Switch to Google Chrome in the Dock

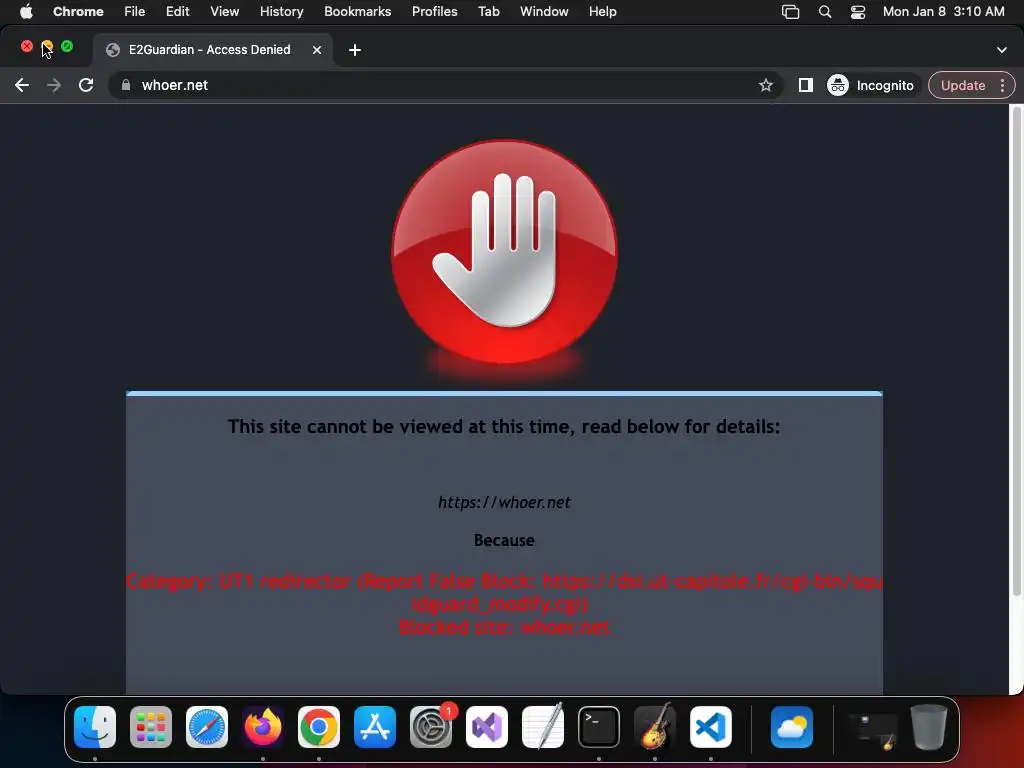(x=319, y=727)
